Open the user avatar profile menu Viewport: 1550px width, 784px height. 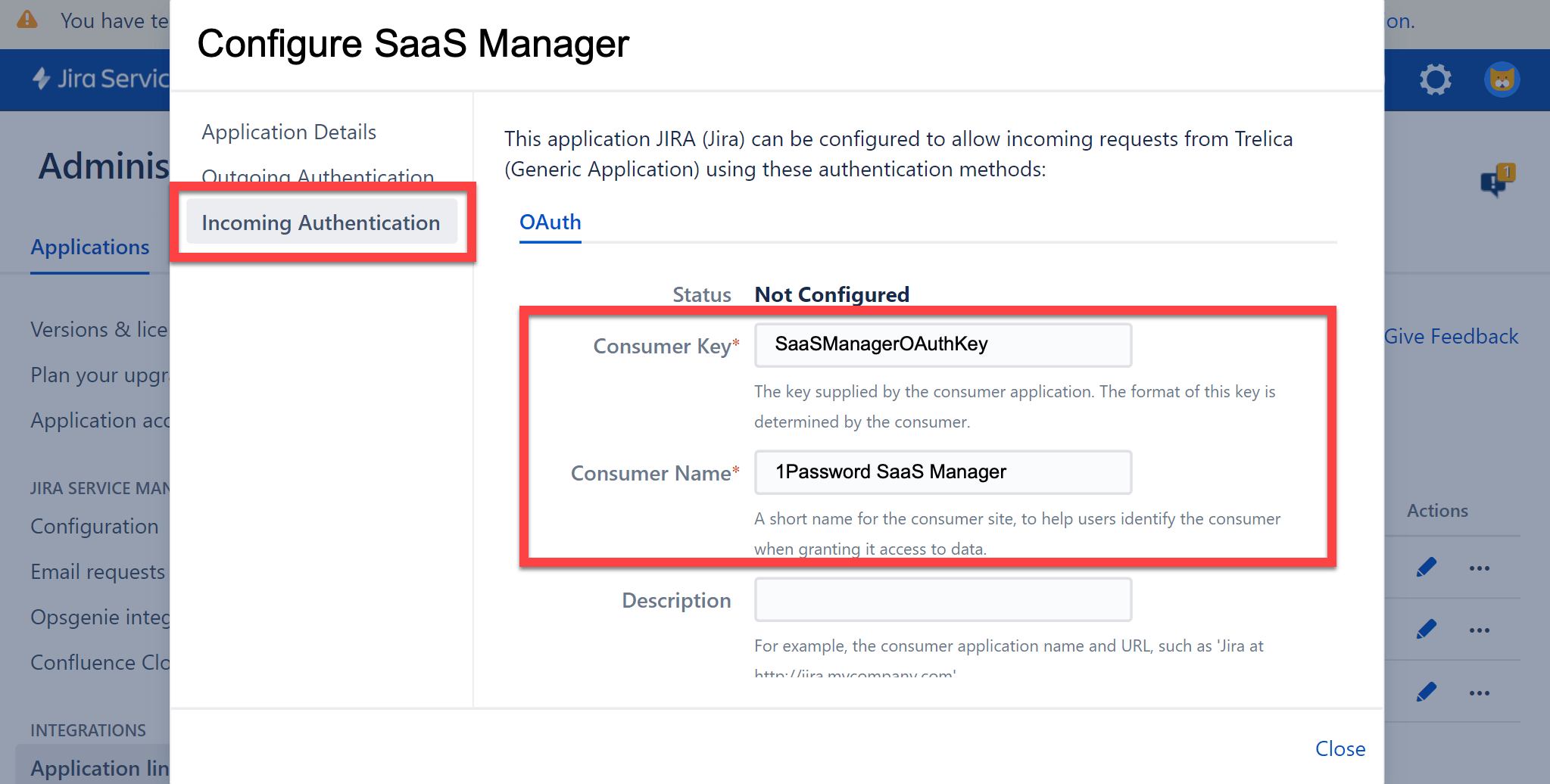click(x=1502, y=79)
